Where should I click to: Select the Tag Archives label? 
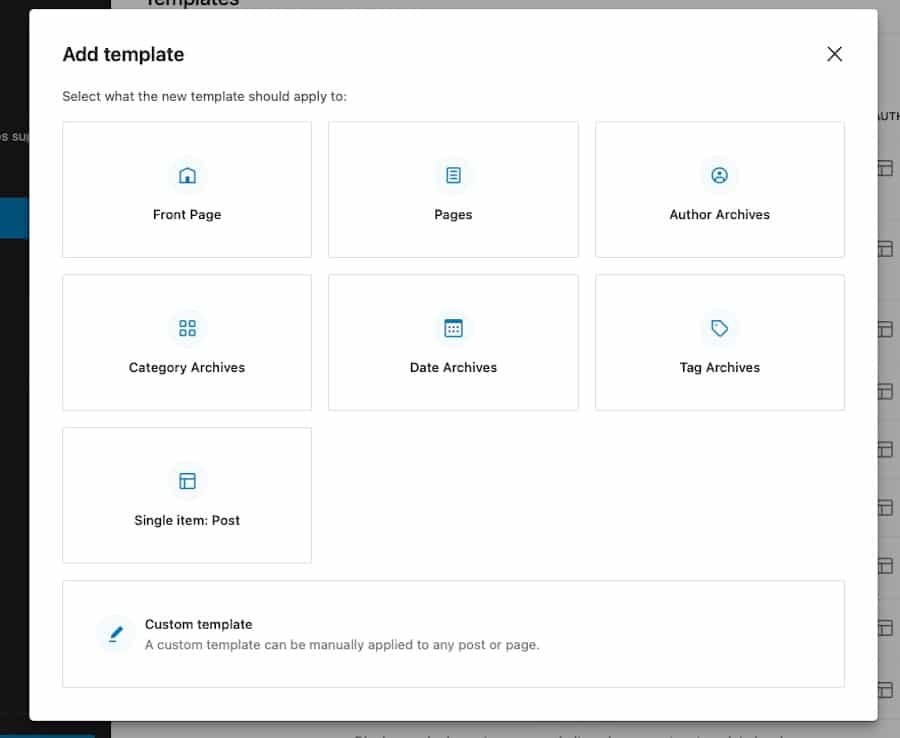point(719,368)
